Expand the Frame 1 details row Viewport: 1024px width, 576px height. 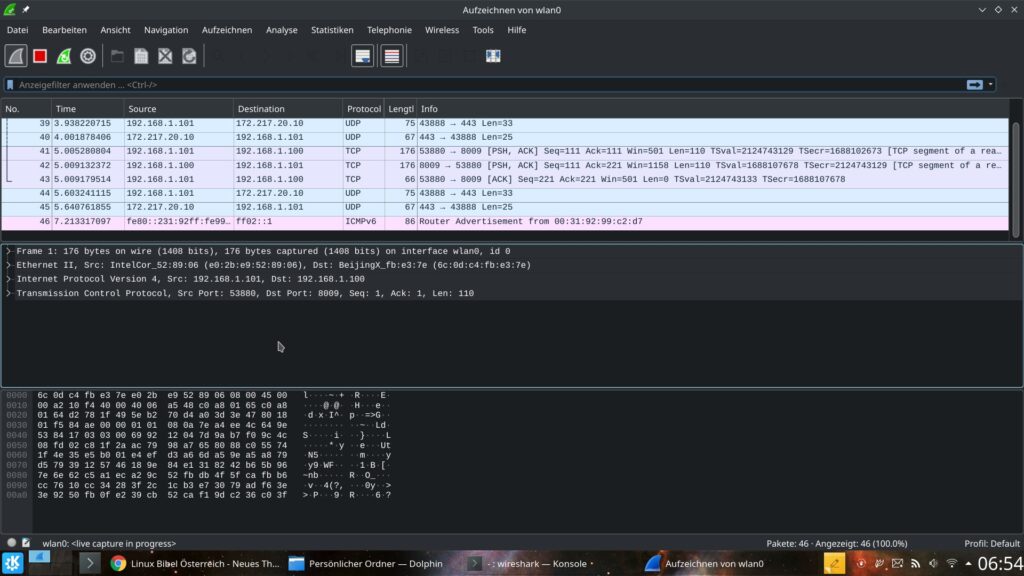[x=8, y=251]
